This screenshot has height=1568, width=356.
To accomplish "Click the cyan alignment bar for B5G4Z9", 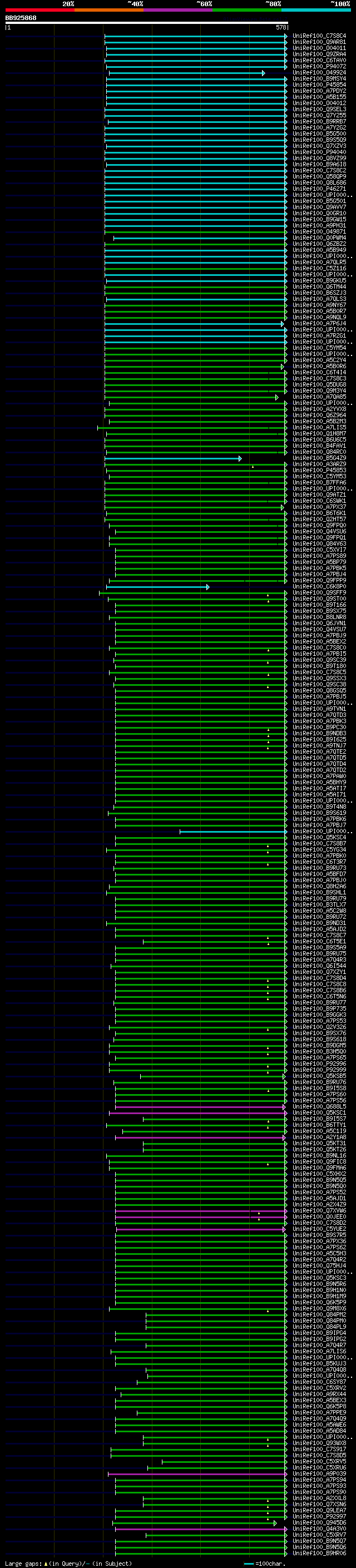I will tap(174, 458).
